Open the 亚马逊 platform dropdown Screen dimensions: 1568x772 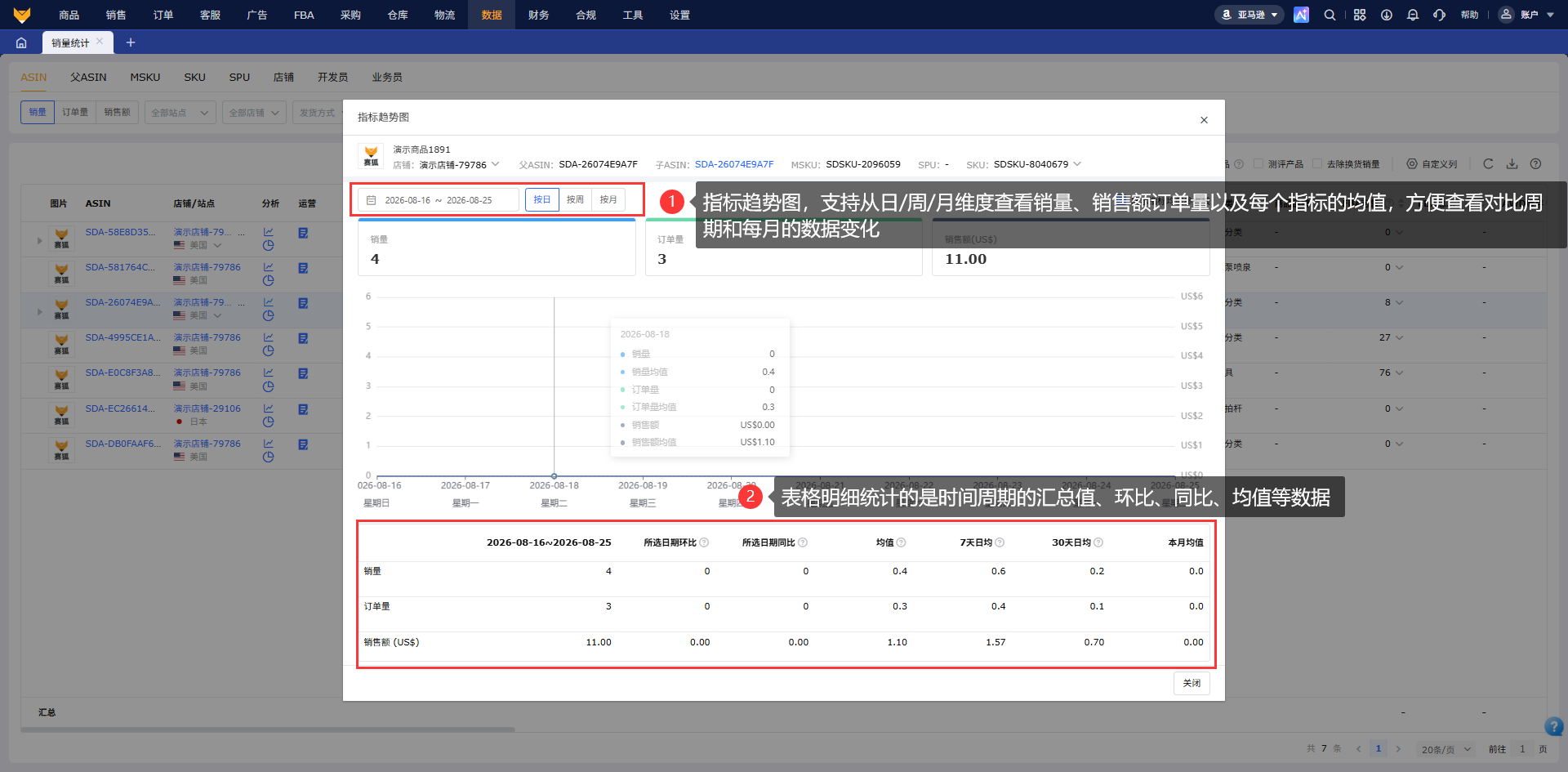point(1249,15)
